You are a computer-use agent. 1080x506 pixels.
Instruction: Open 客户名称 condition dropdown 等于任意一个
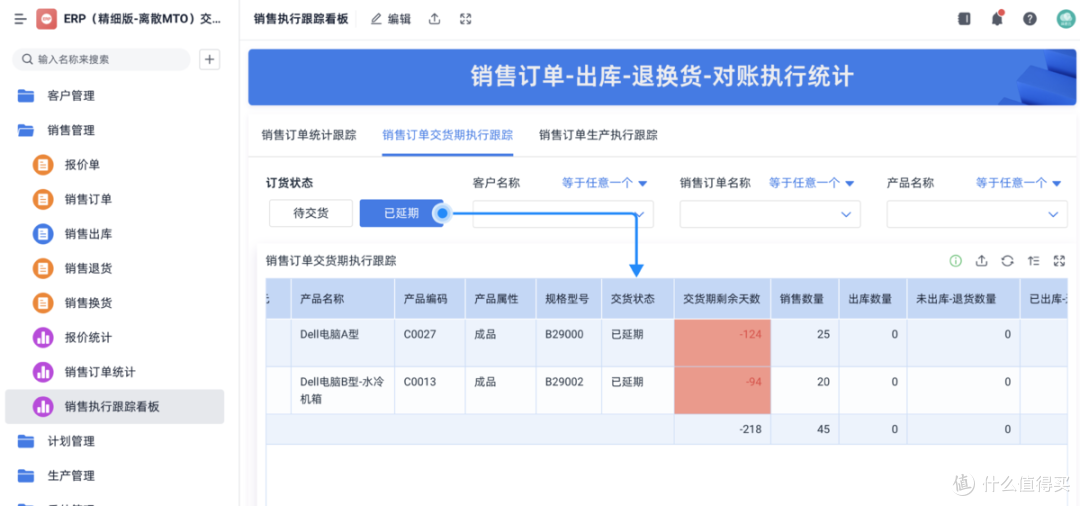[x=605, y=183]
